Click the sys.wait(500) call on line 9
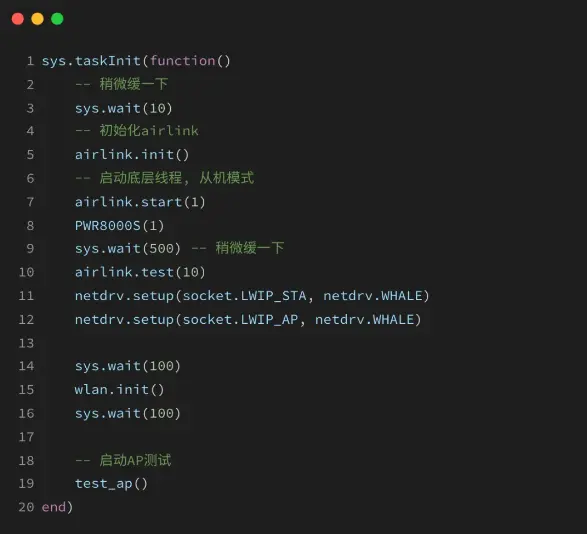The image size is (587, 534). coord(128,249)
